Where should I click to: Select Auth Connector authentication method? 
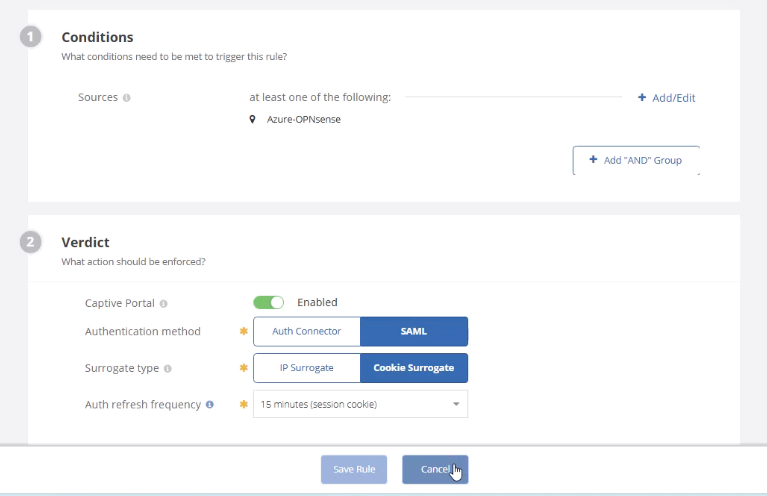pos(307,331)
